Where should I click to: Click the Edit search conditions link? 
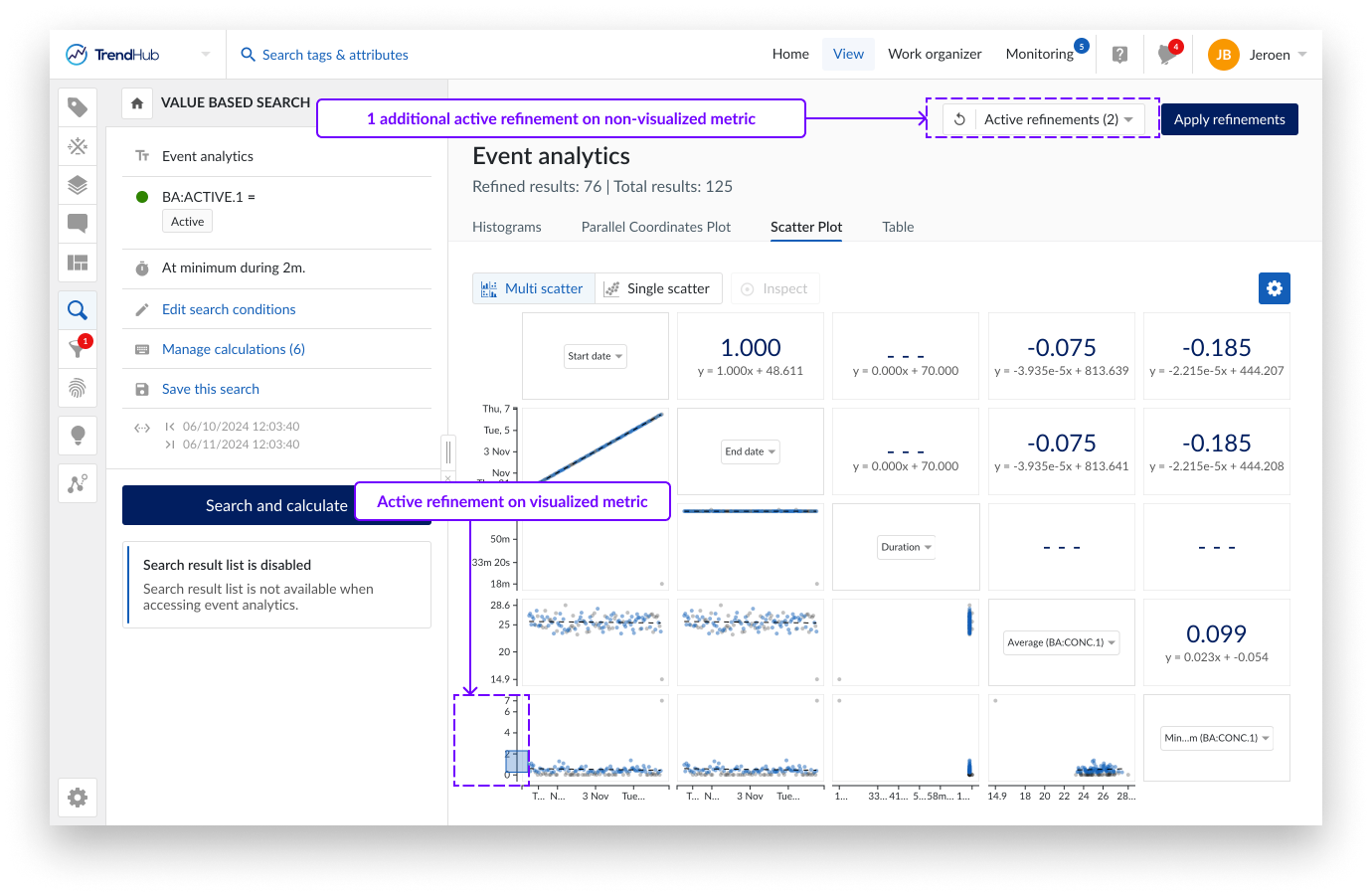[x=229, y=309]
